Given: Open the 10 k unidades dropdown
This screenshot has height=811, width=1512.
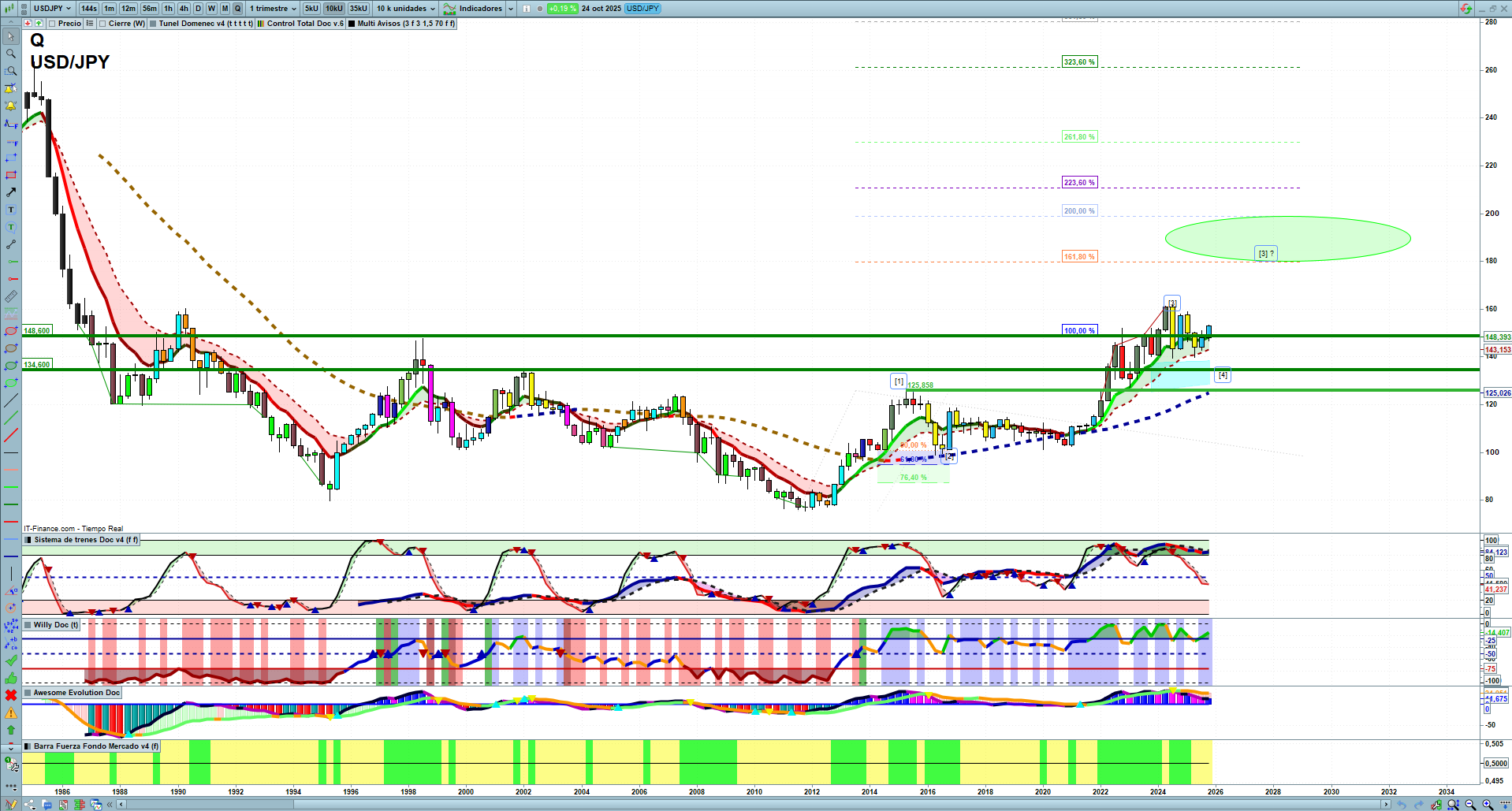Looking at the screenshot, I should 405,9.
